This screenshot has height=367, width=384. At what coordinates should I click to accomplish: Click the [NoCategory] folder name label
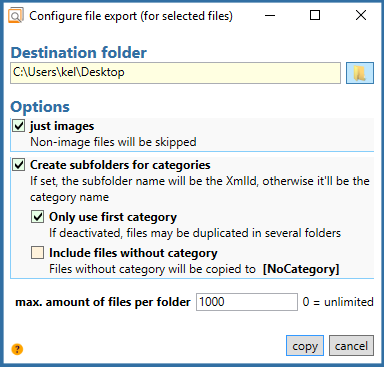point(301,269)
